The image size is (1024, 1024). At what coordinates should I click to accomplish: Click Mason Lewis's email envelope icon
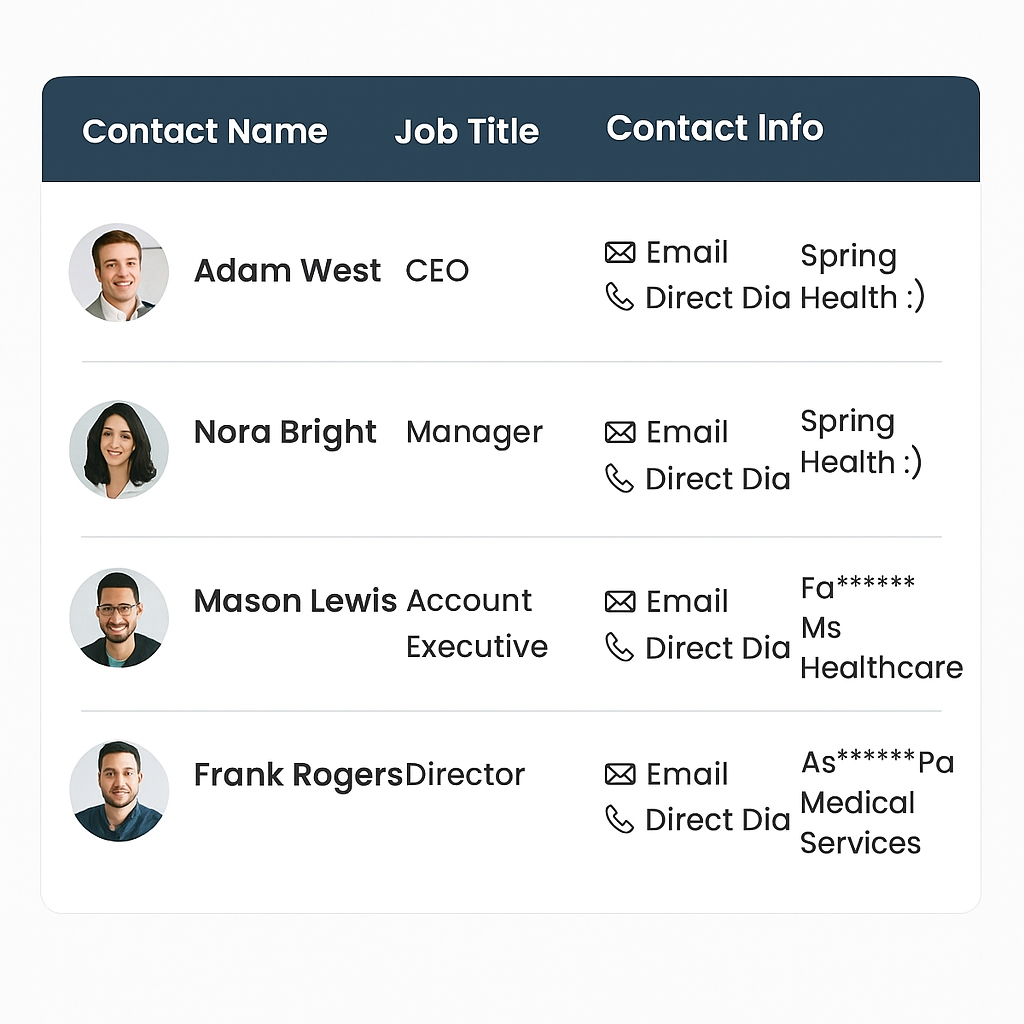(x=620, y=601)
